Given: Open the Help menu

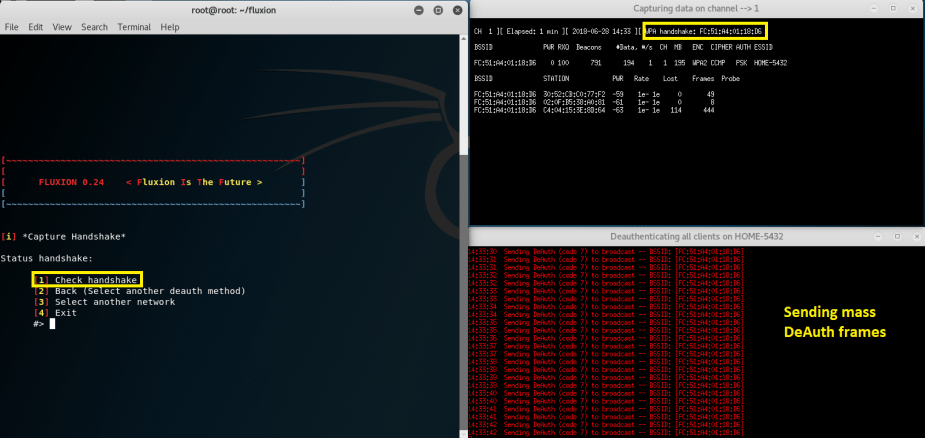Looking at the screenshot, I should coord(170,27).
